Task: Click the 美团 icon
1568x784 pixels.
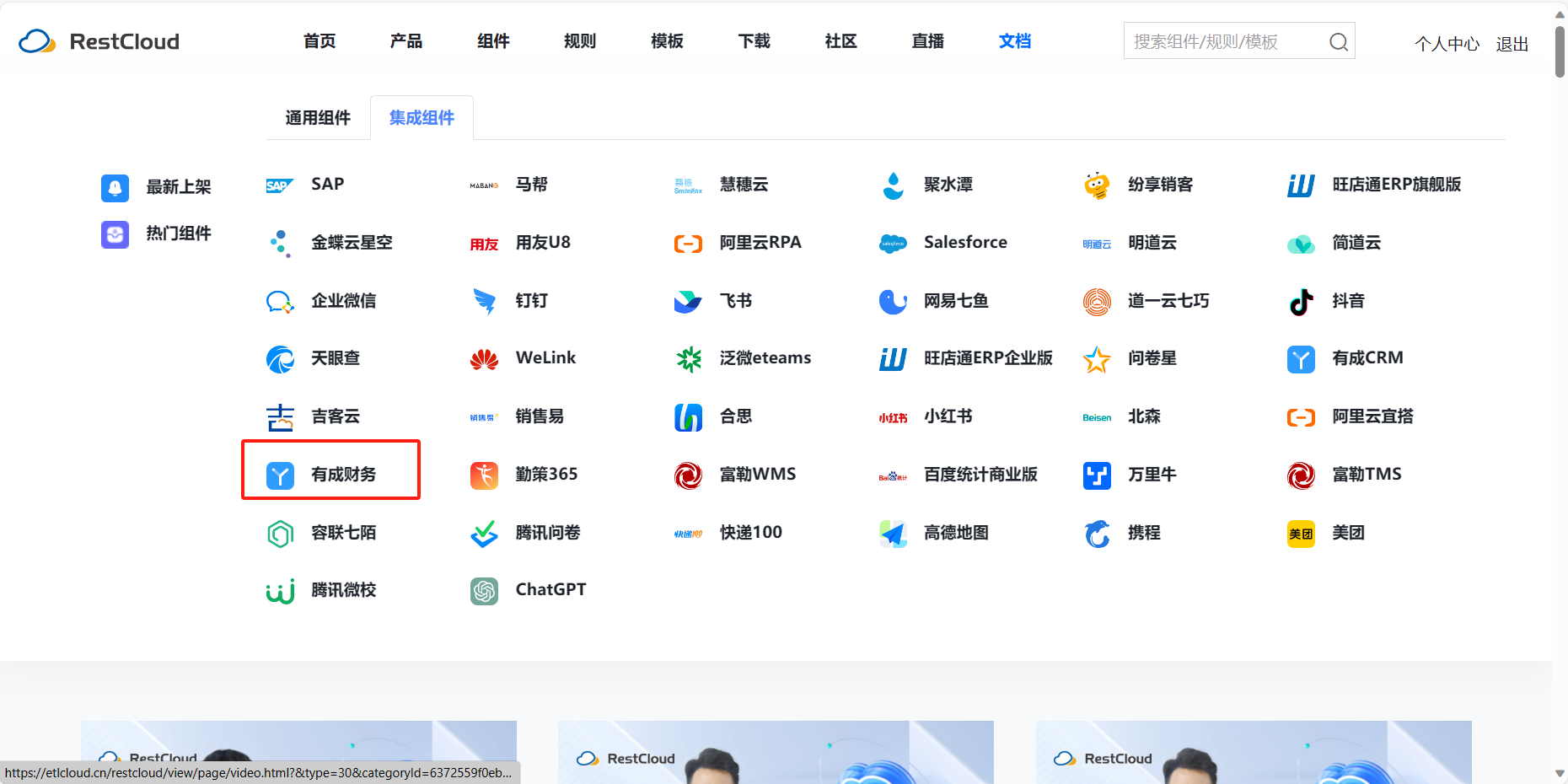Action: [1302, 534]
